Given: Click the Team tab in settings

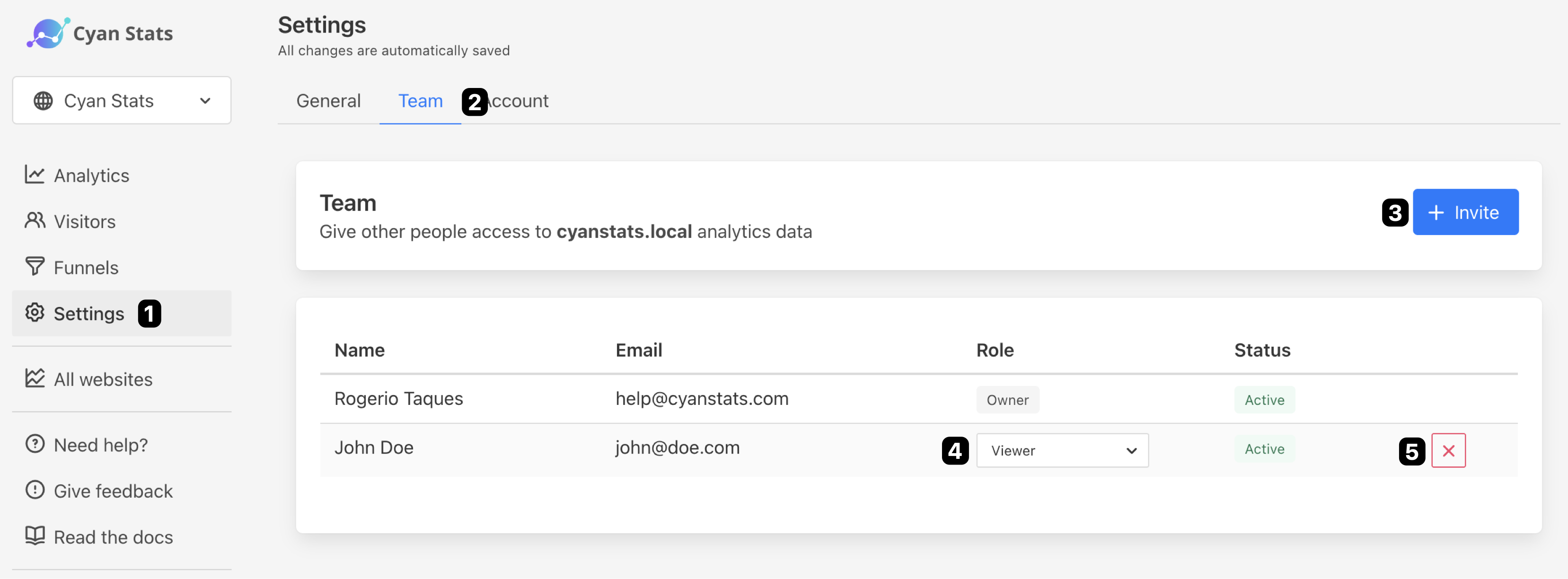Looking at the screenshot, I should coord(420,99).
